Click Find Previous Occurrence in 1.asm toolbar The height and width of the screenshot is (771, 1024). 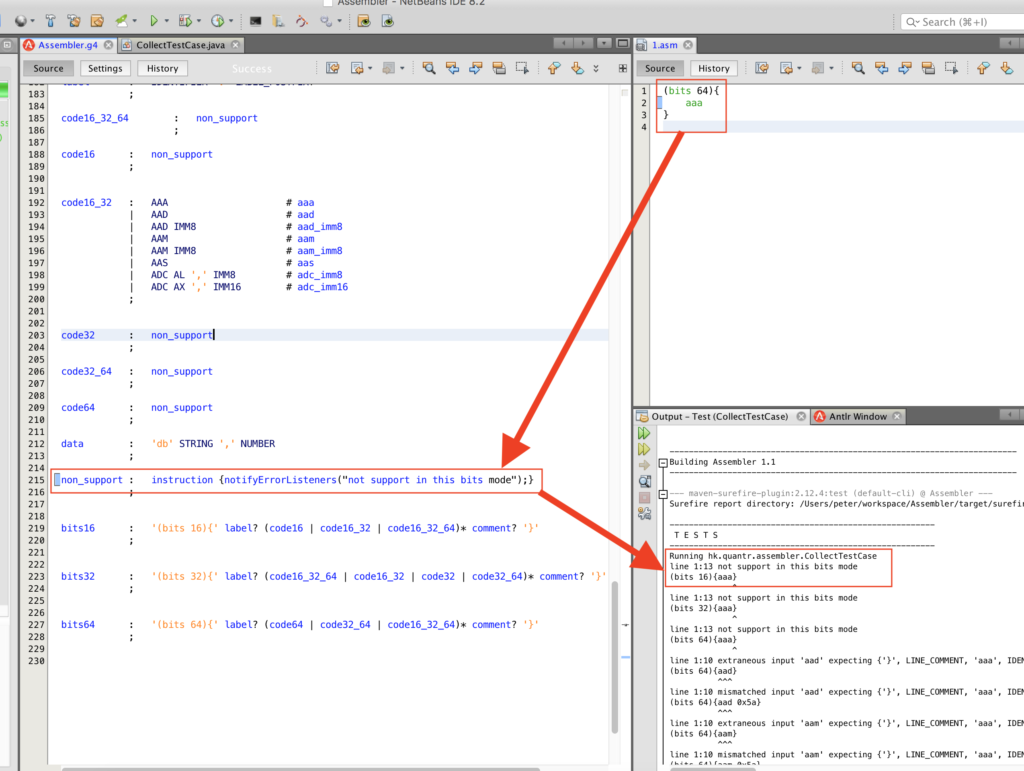pos(882,68)
